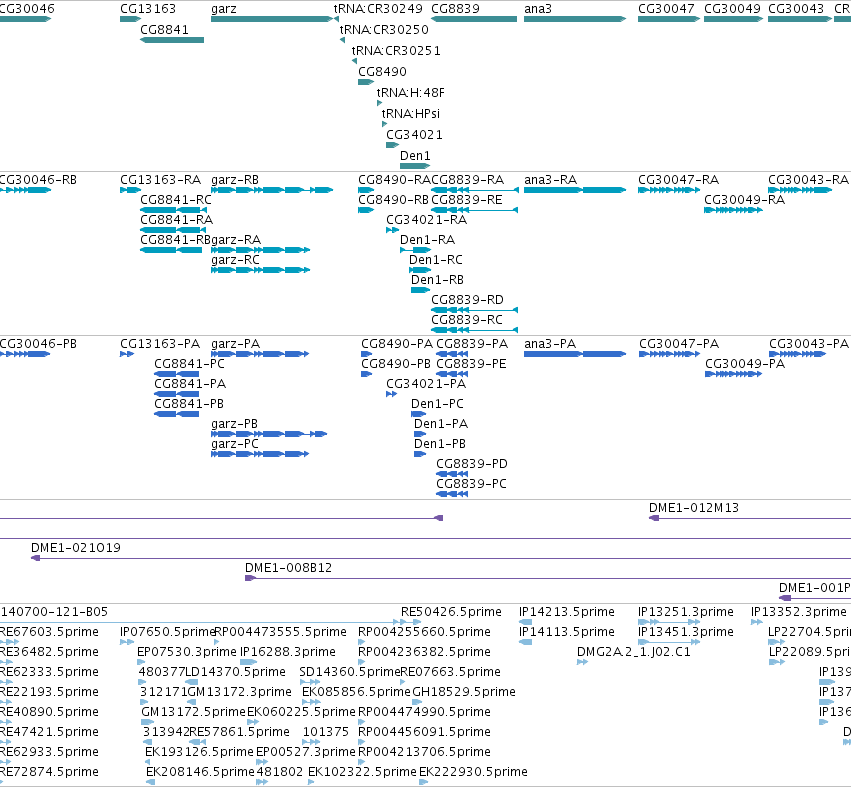Select the CG30047 gene label
Viewport: 851px width, 787px height.
[x=666, y=9]
